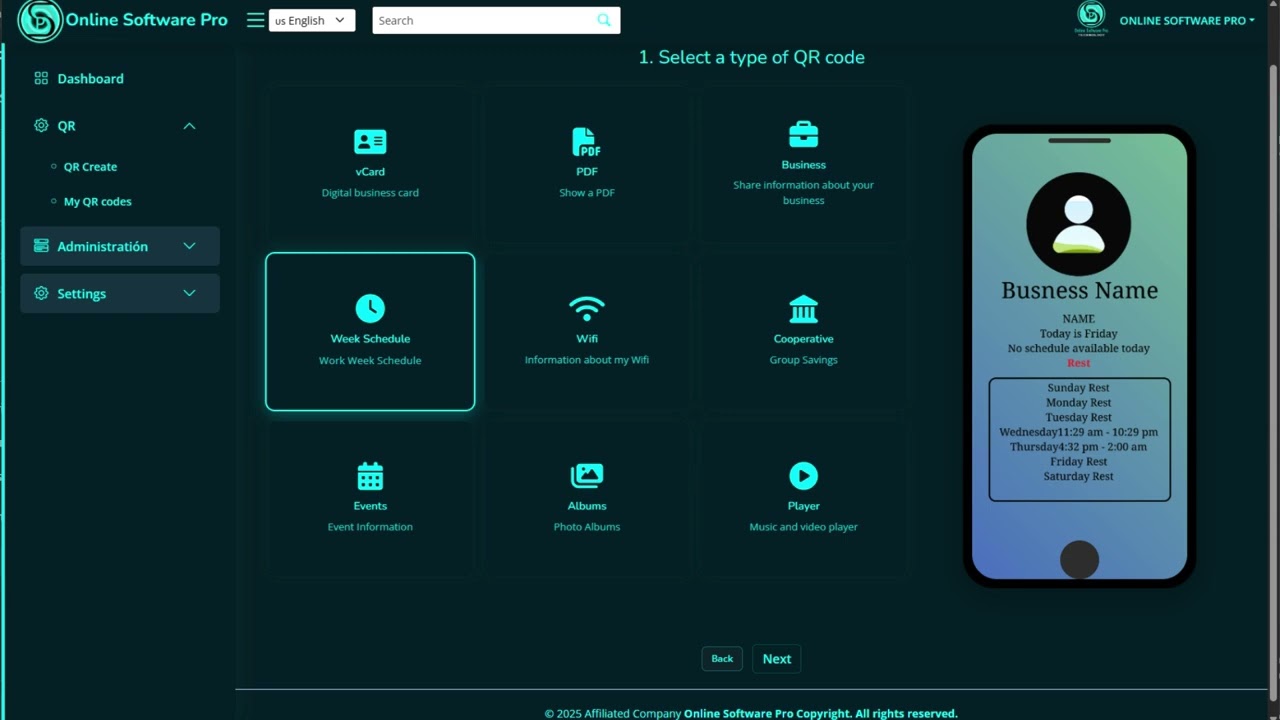The image size is (1280, 720).
Task: Click the Player play-circle icon
Action: click(x=803, y=476)
